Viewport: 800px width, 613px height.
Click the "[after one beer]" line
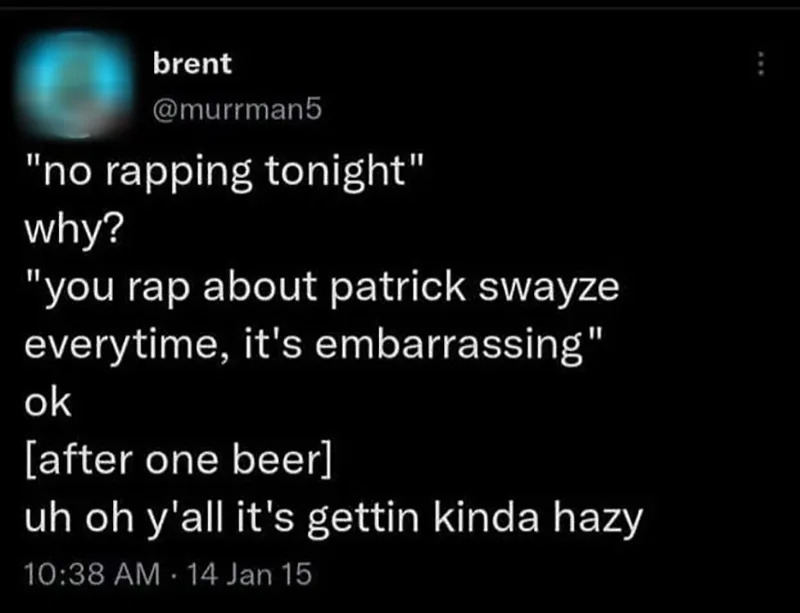pyautogui.click(x=180, y=461)
